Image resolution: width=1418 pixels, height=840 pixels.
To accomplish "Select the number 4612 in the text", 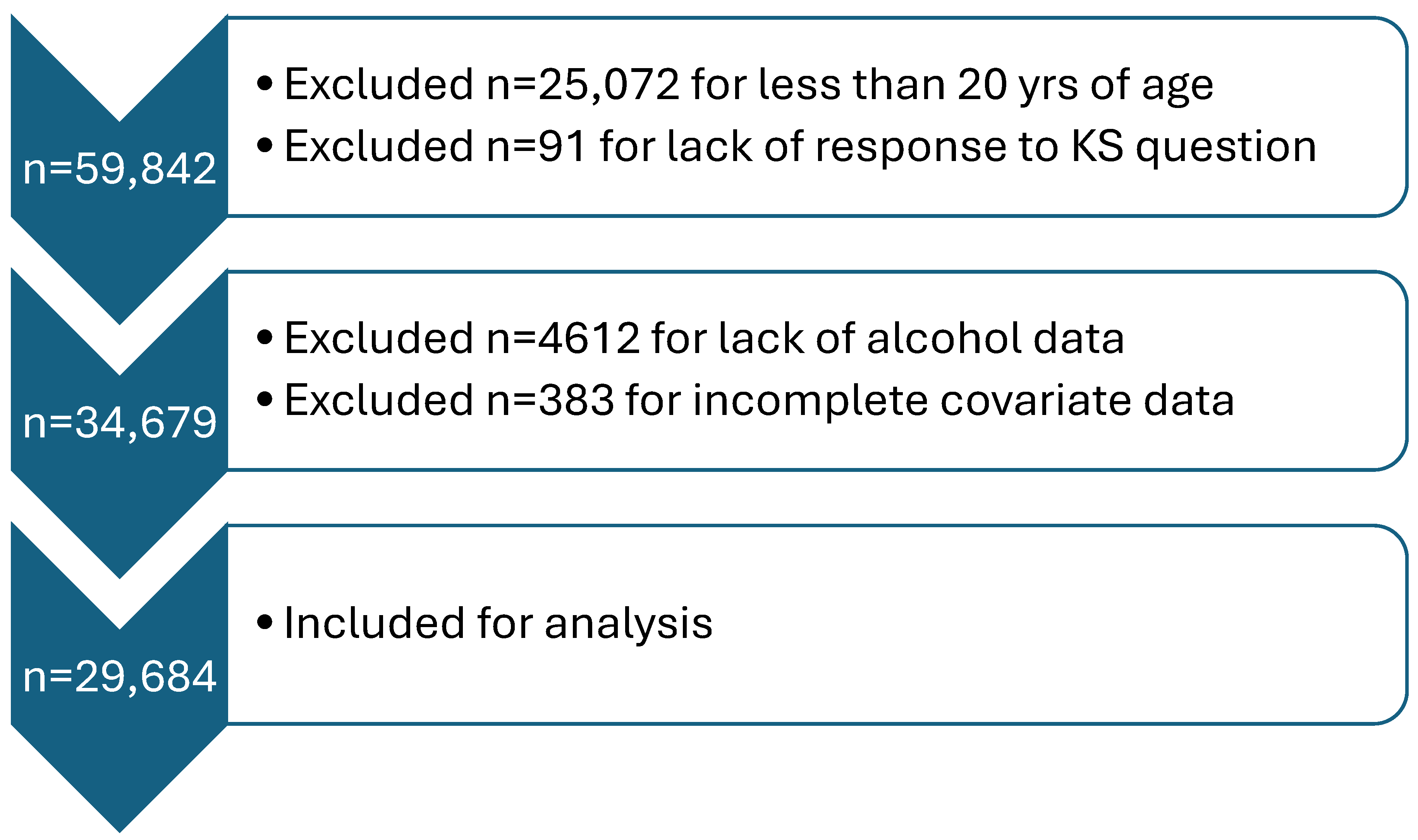I will [x=589, y=338].
